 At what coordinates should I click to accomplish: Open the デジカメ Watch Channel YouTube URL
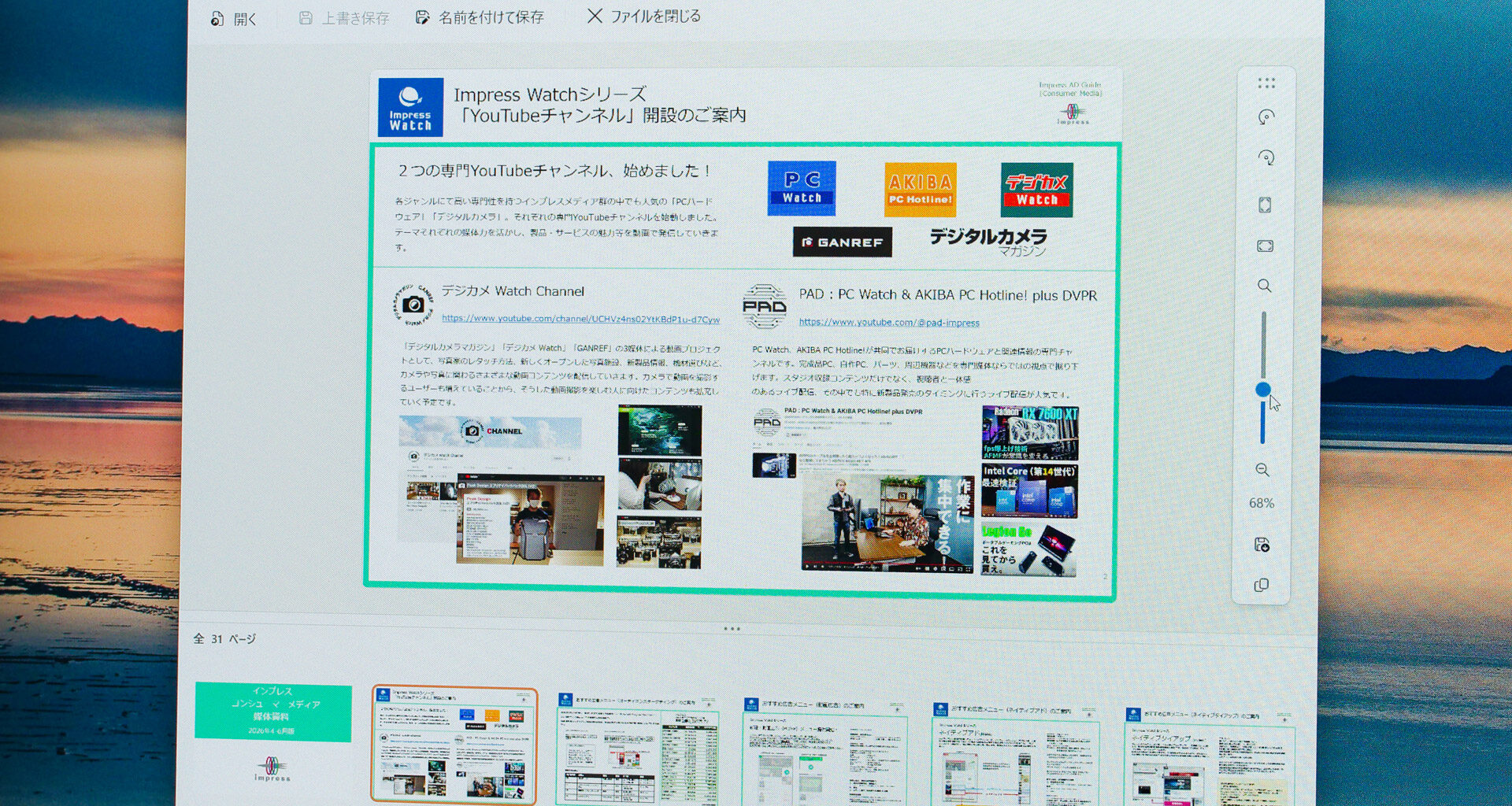(580, 319)
